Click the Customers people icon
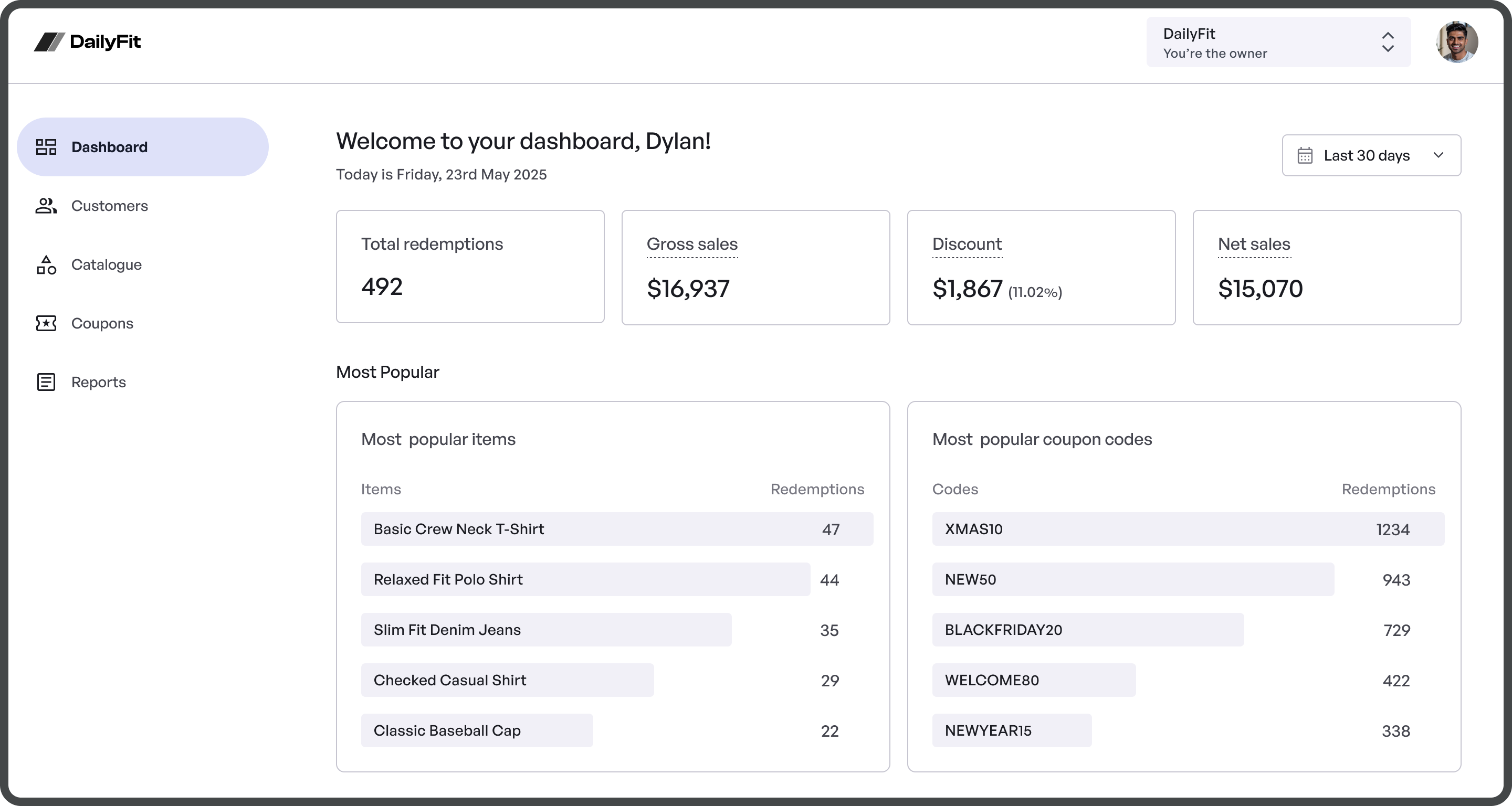Image resolution: width=1512 pixels, height=806 pixels. point(46,206)
